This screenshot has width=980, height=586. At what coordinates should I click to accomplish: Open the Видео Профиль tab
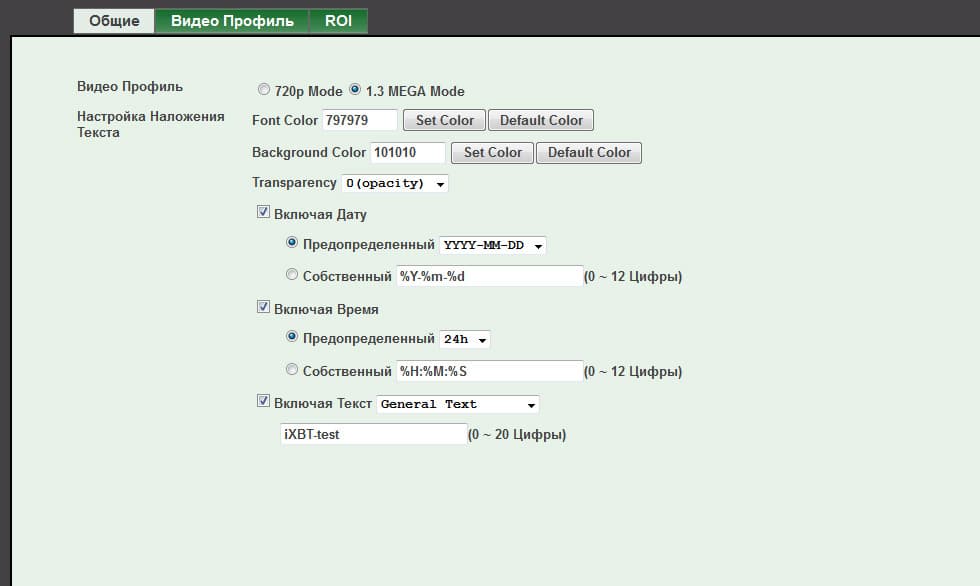coord(232,21)
